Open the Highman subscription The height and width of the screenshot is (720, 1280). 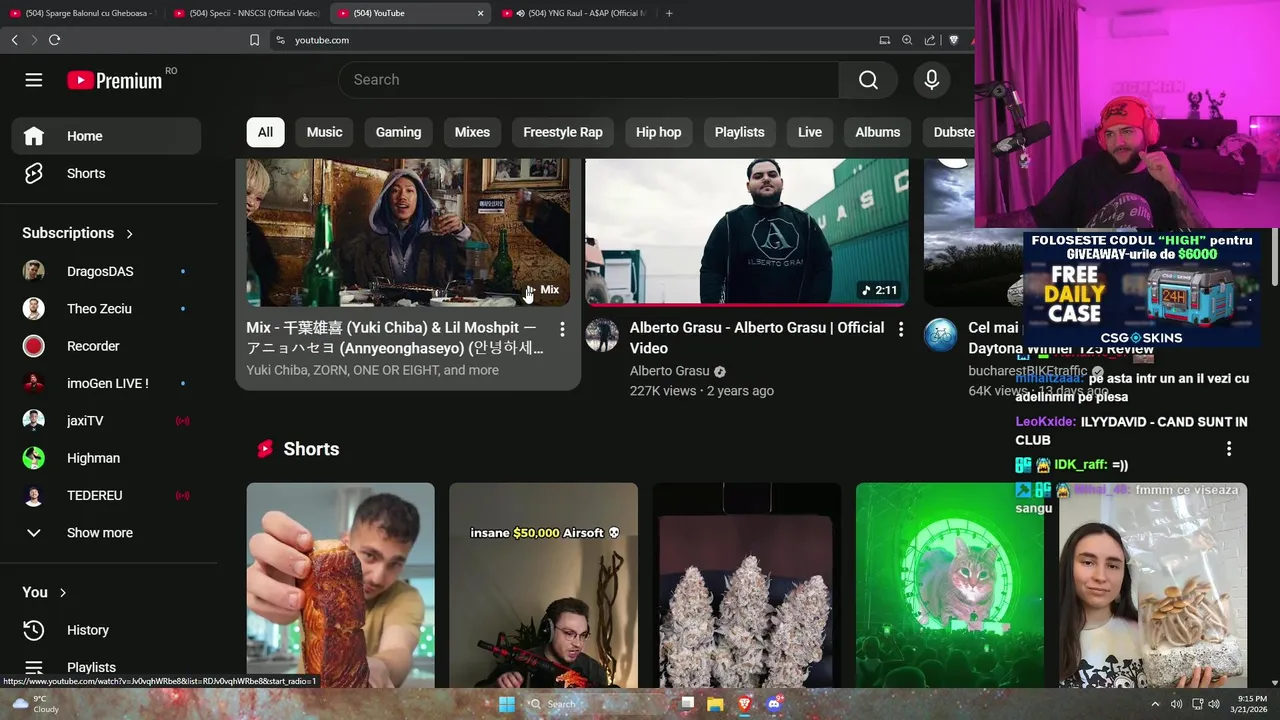pyautogui.click(x=106, y=458)
